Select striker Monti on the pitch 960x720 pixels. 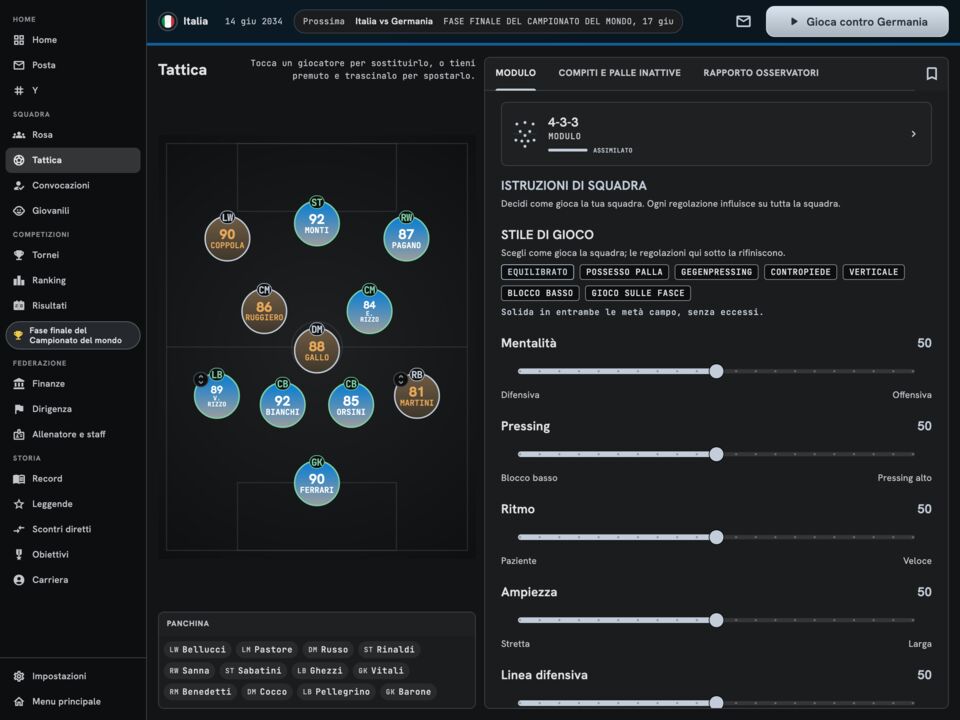click(317, 222)
